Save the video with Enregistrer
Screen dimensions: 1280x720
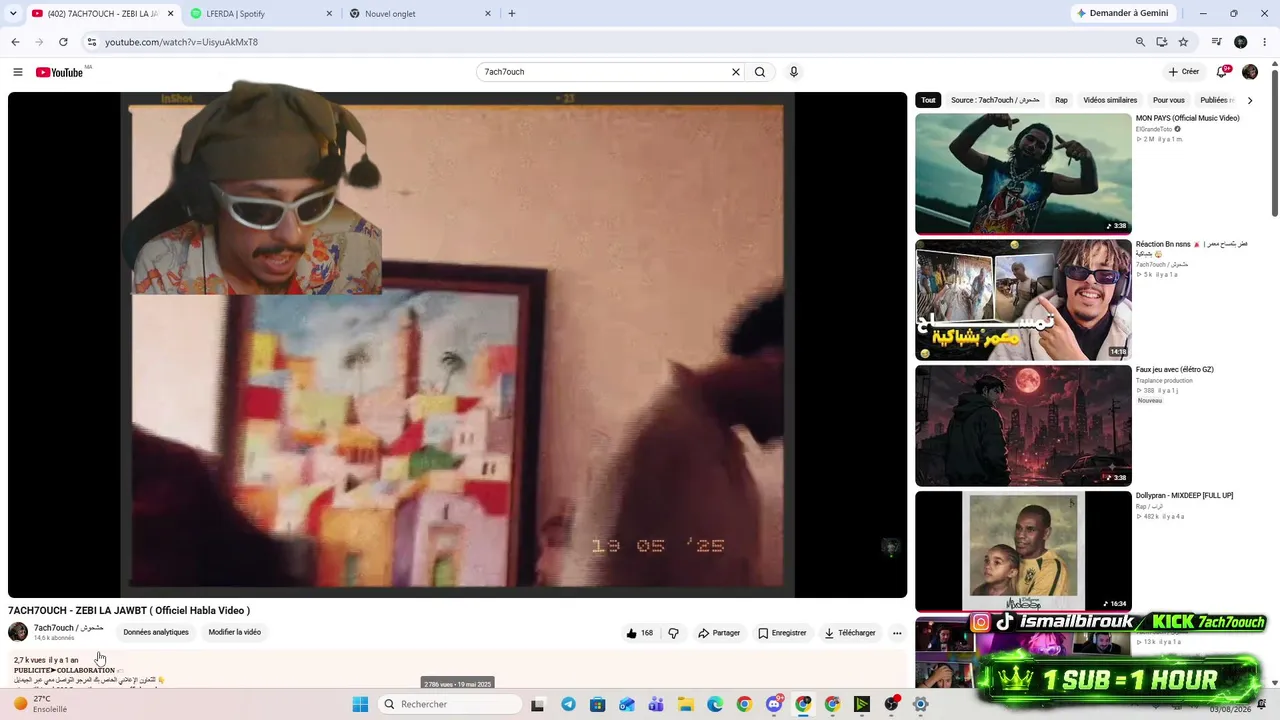782,633
